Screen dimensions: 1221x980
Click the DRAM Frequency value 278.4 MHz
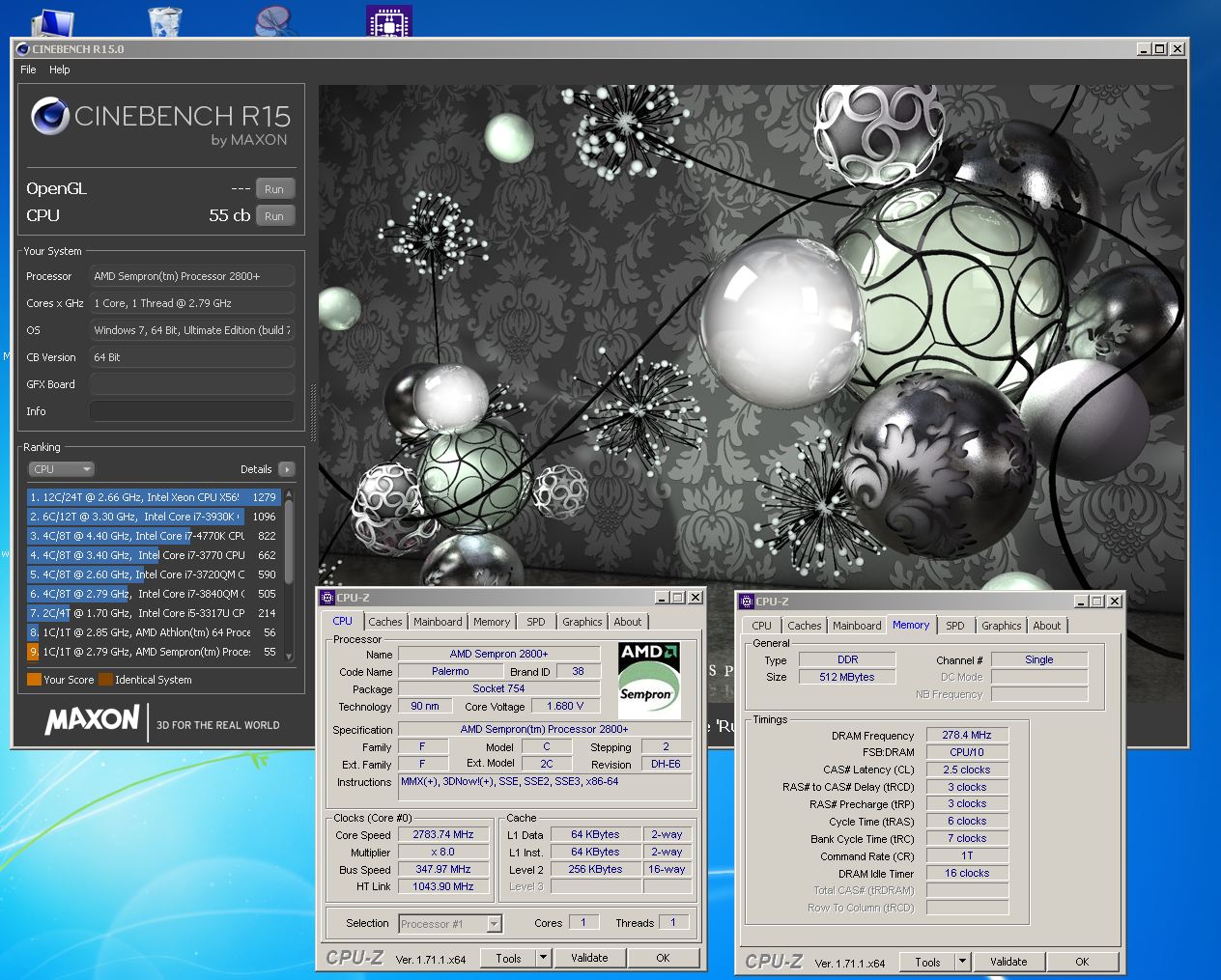pos(967,736)
